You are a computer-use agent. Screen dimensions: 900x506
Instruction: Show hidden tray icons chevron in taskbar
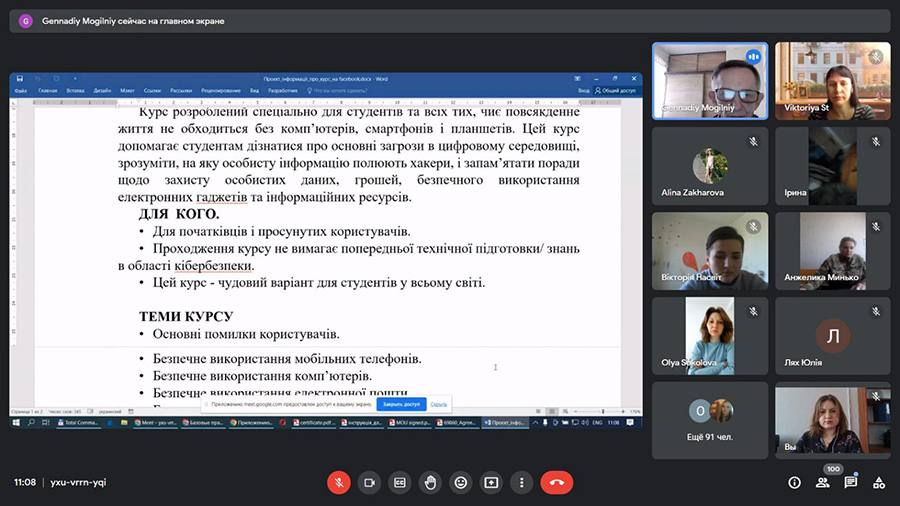click(535, 422)
